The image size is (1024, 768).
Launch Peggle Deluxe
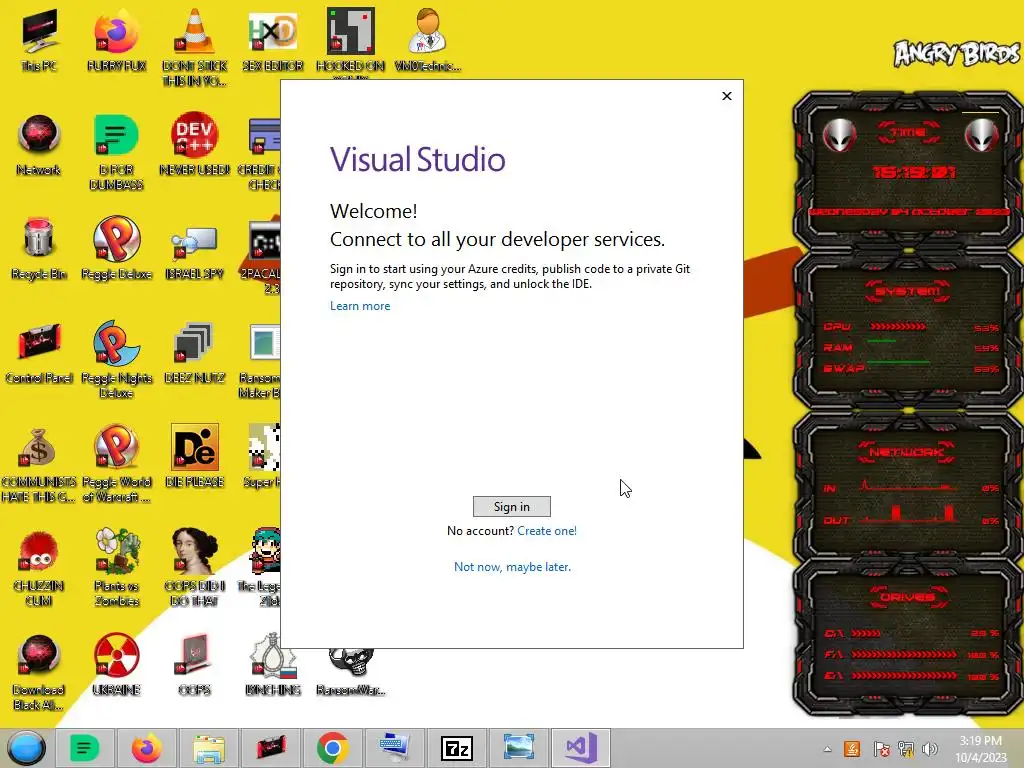[x=116, y=249]
